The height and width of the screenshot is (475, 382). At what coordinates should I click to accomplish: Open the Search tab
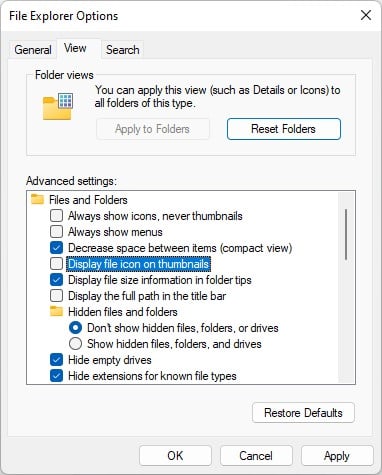coord(123,50)
